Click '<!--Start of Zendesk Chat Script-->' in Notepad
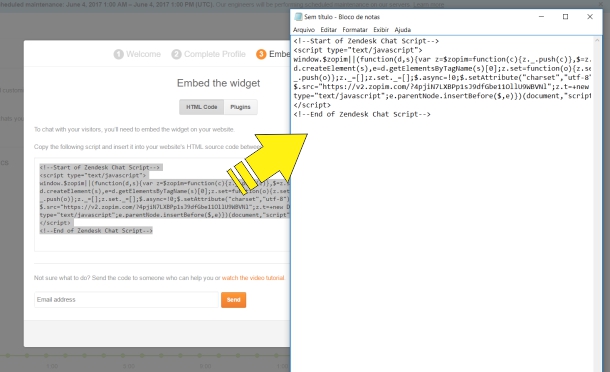Viewport: 610px width, 372px height. pos(366,41)
